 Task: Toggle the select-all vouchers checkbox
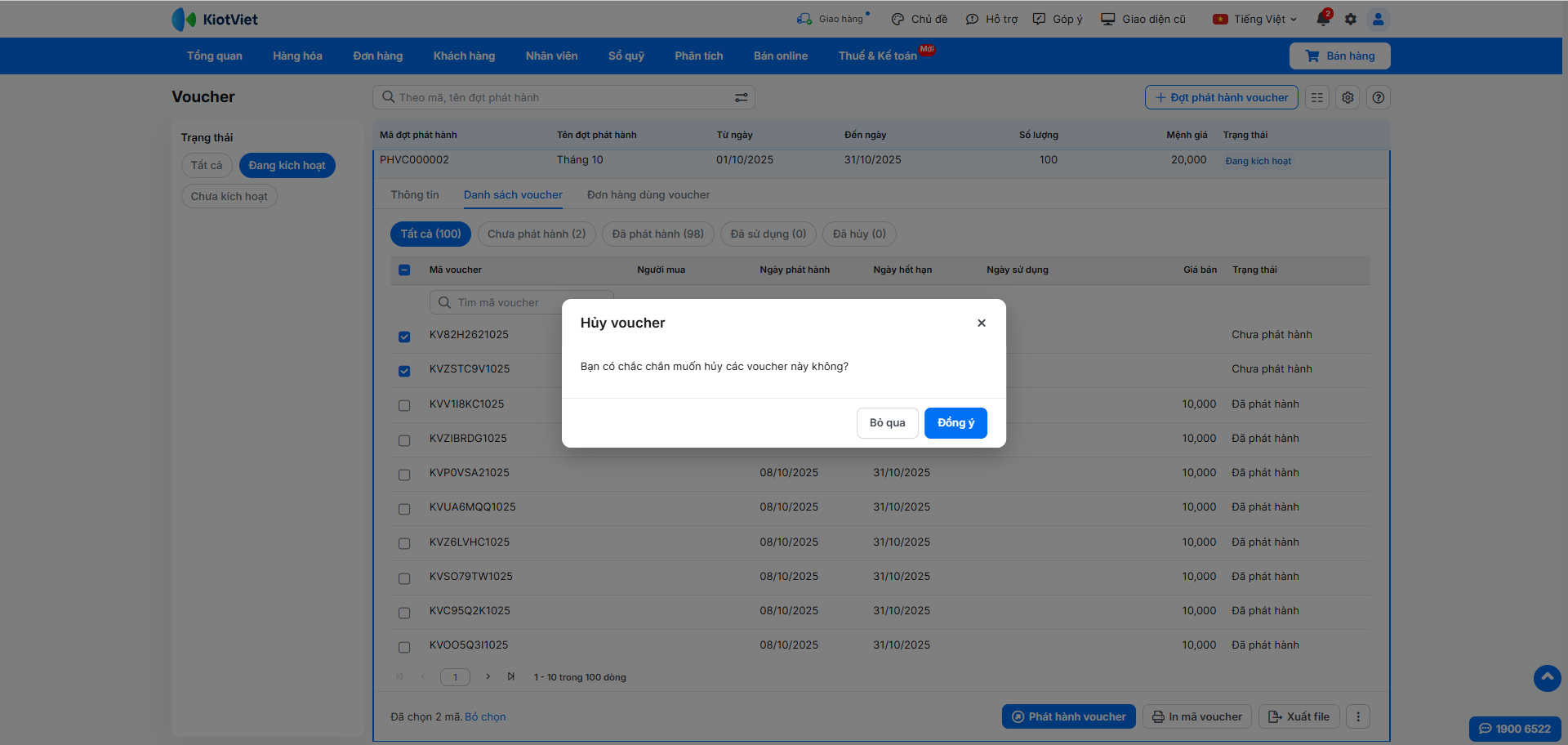(404, 270)
